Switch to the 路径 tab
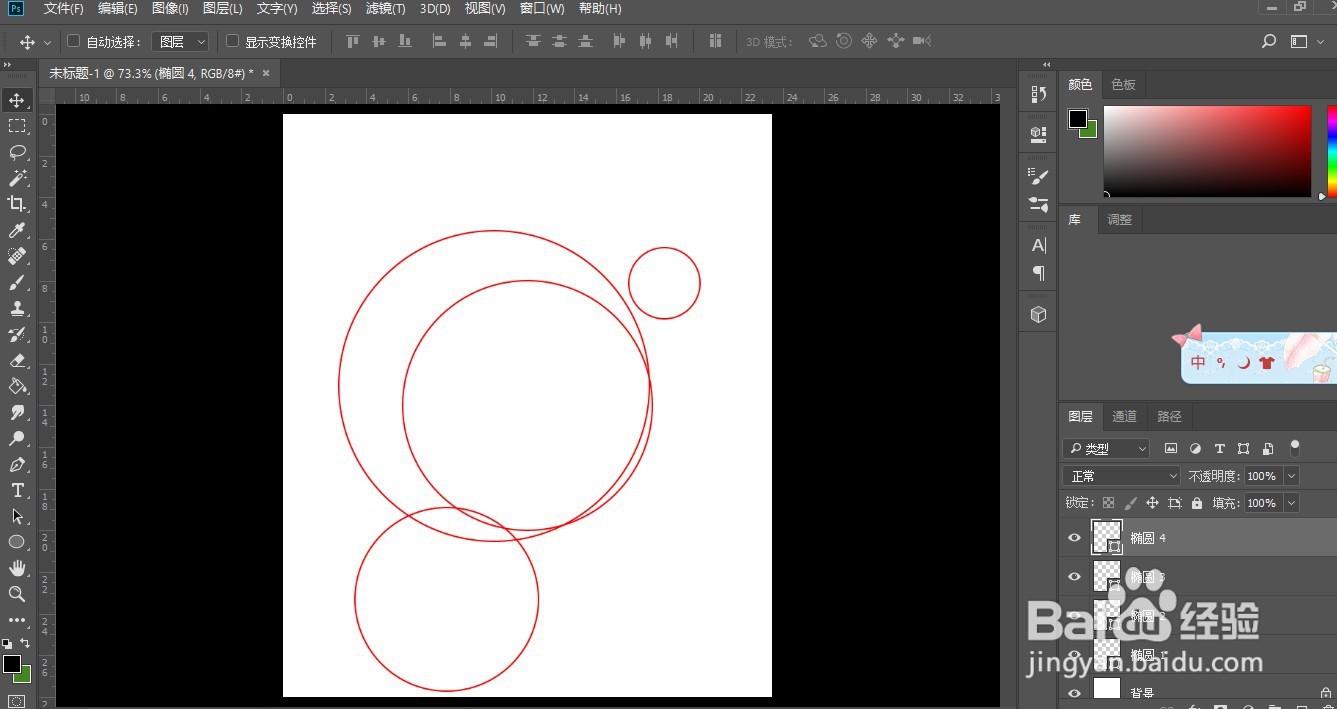The width and height of the screenshot is (1337, 709). tap(1169, 417)
